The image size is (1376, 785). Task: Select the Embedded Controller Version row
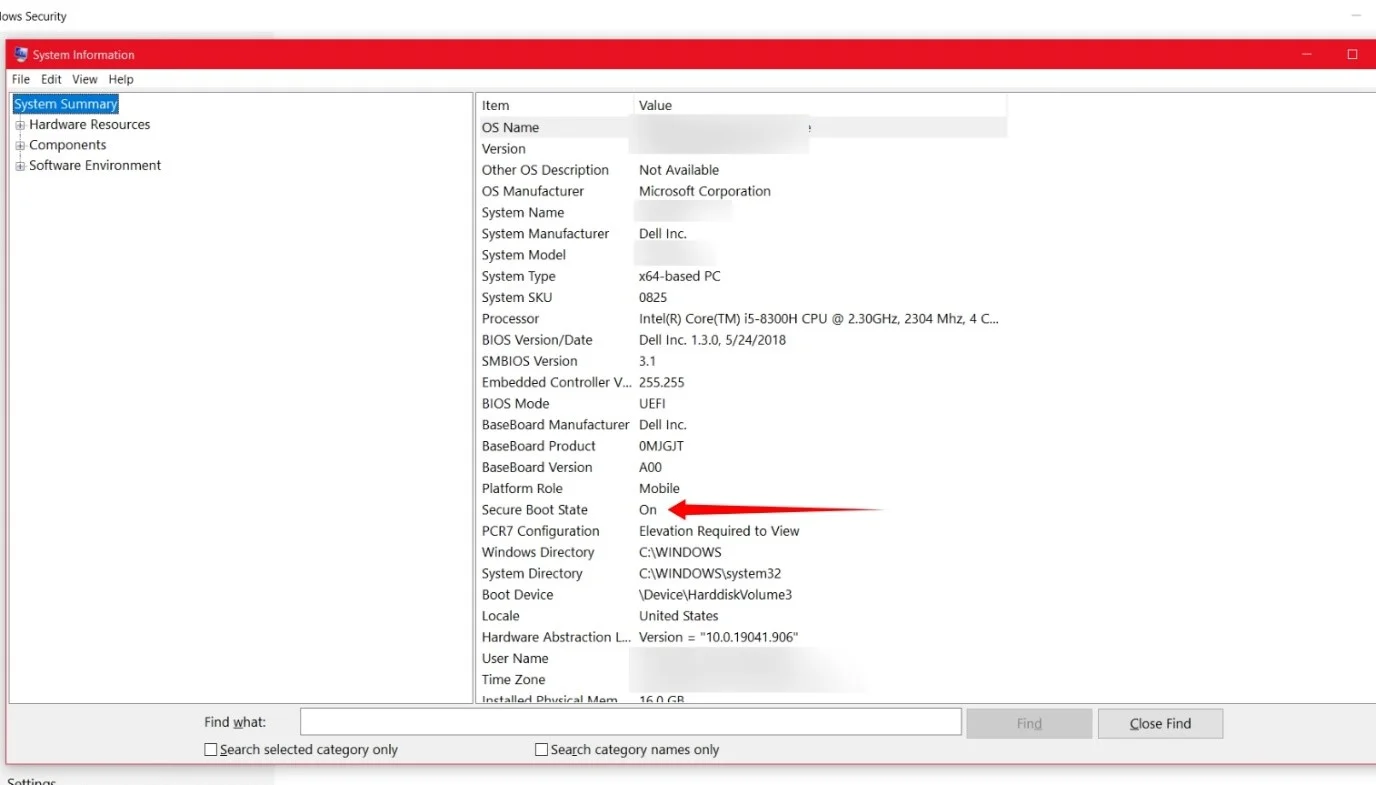coord(742,382)
